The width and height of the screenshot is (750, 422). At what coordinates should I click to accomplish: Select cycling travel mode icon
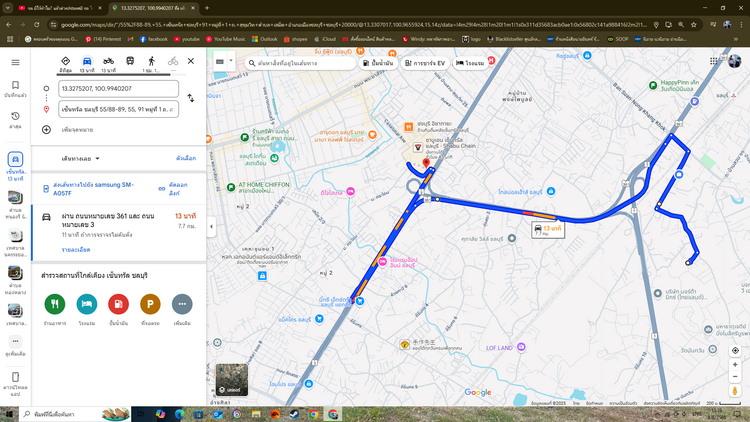[x=173, y=62]
